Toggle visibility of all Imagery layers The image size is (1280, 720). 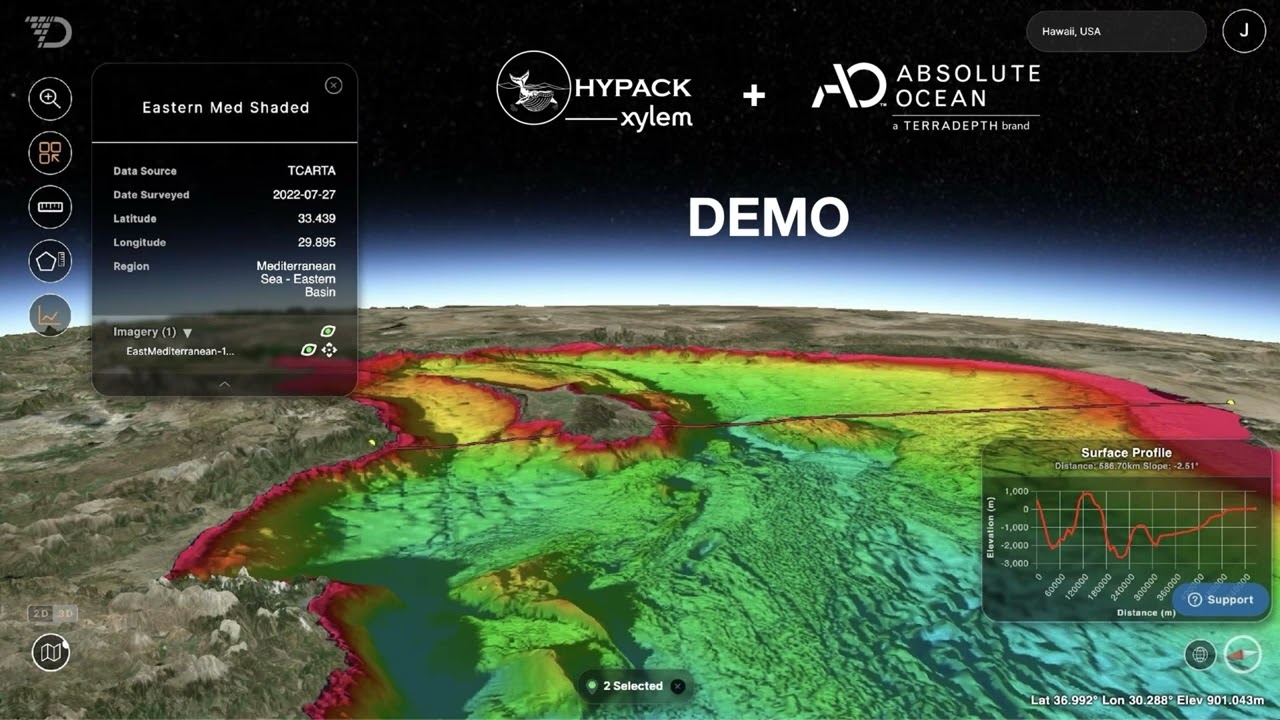[x=327, y=331]
